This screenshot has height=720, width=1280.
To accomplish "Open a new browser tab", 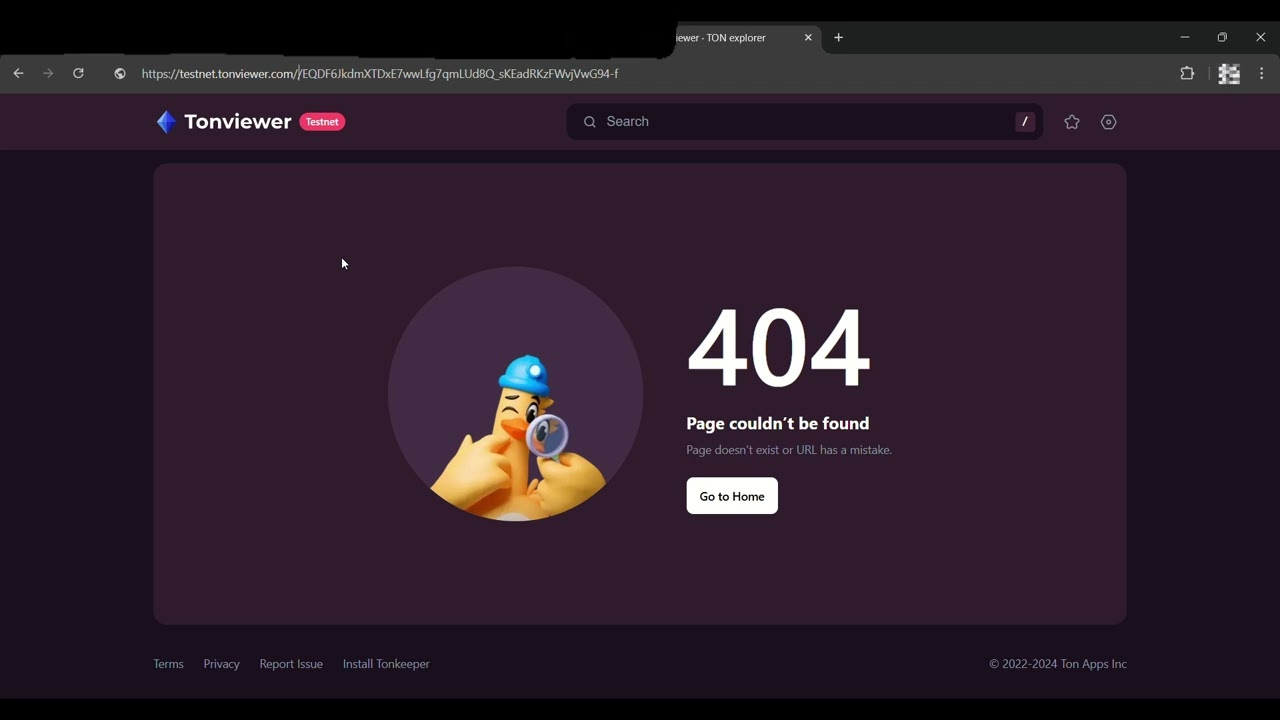I will tap(839, 38).
